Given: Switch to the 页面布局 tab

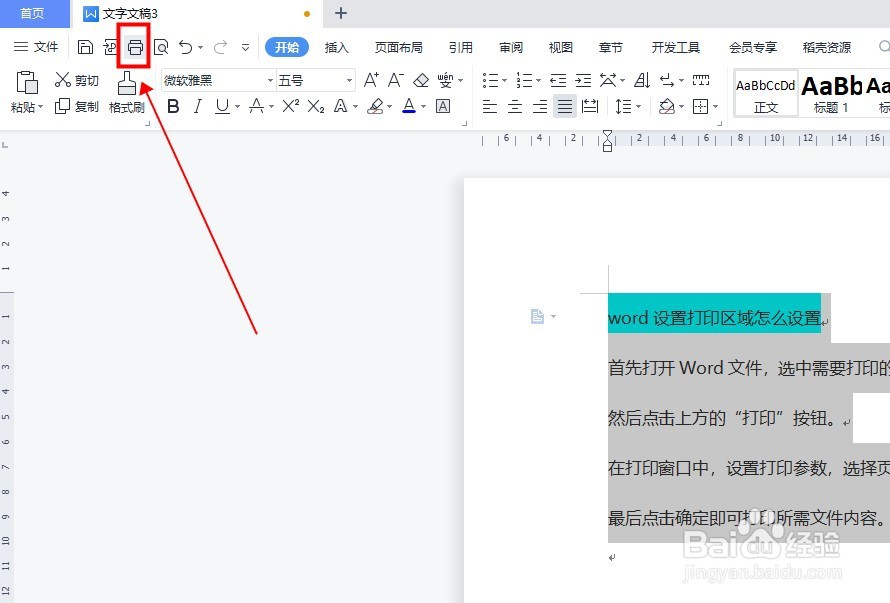Looking at the screenshot, I should [x=398, y=47].
